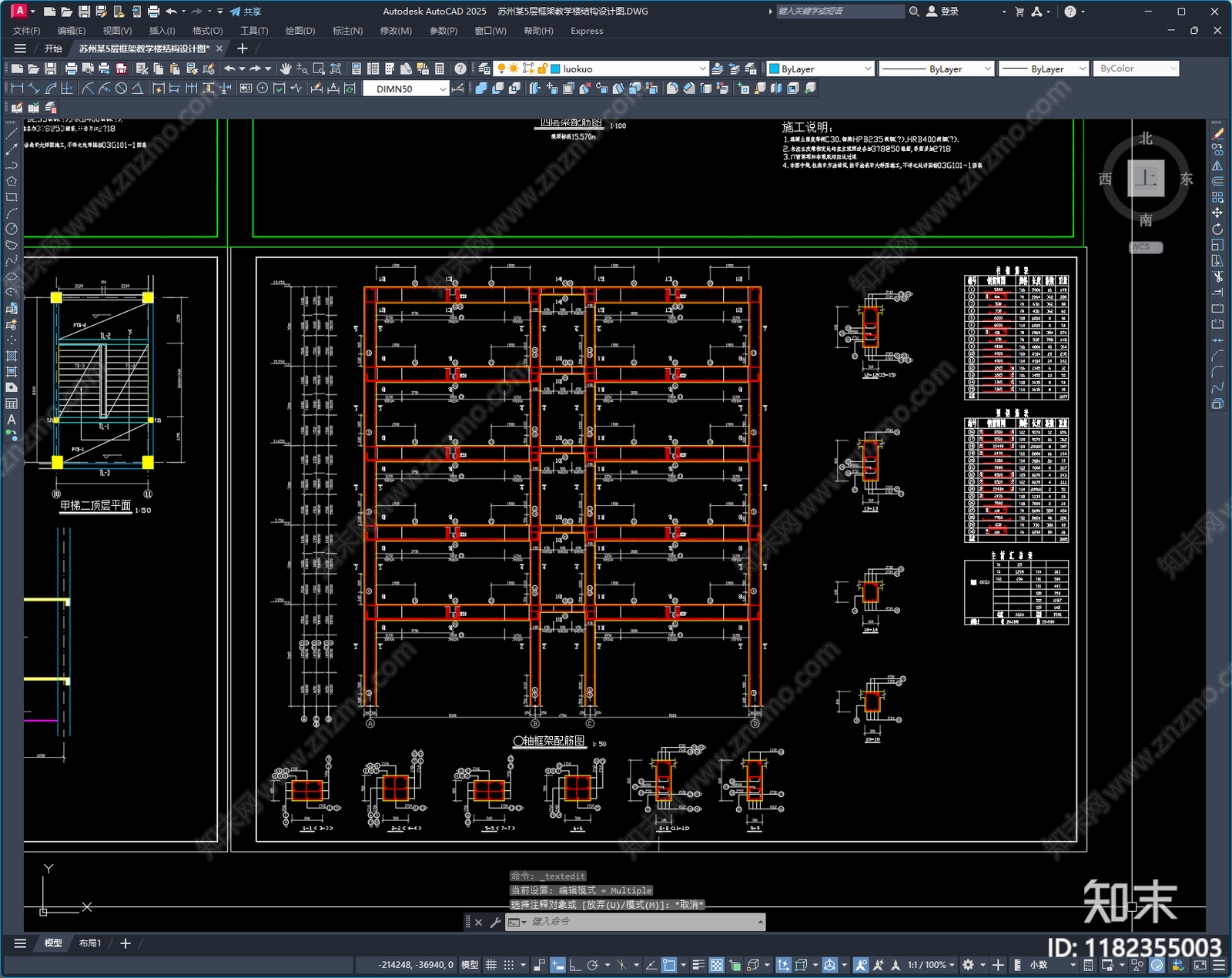Screen dimensions: 1232x978
Task: Click the WCS label under ViewCube
Action: click(x=1146, y=247)
